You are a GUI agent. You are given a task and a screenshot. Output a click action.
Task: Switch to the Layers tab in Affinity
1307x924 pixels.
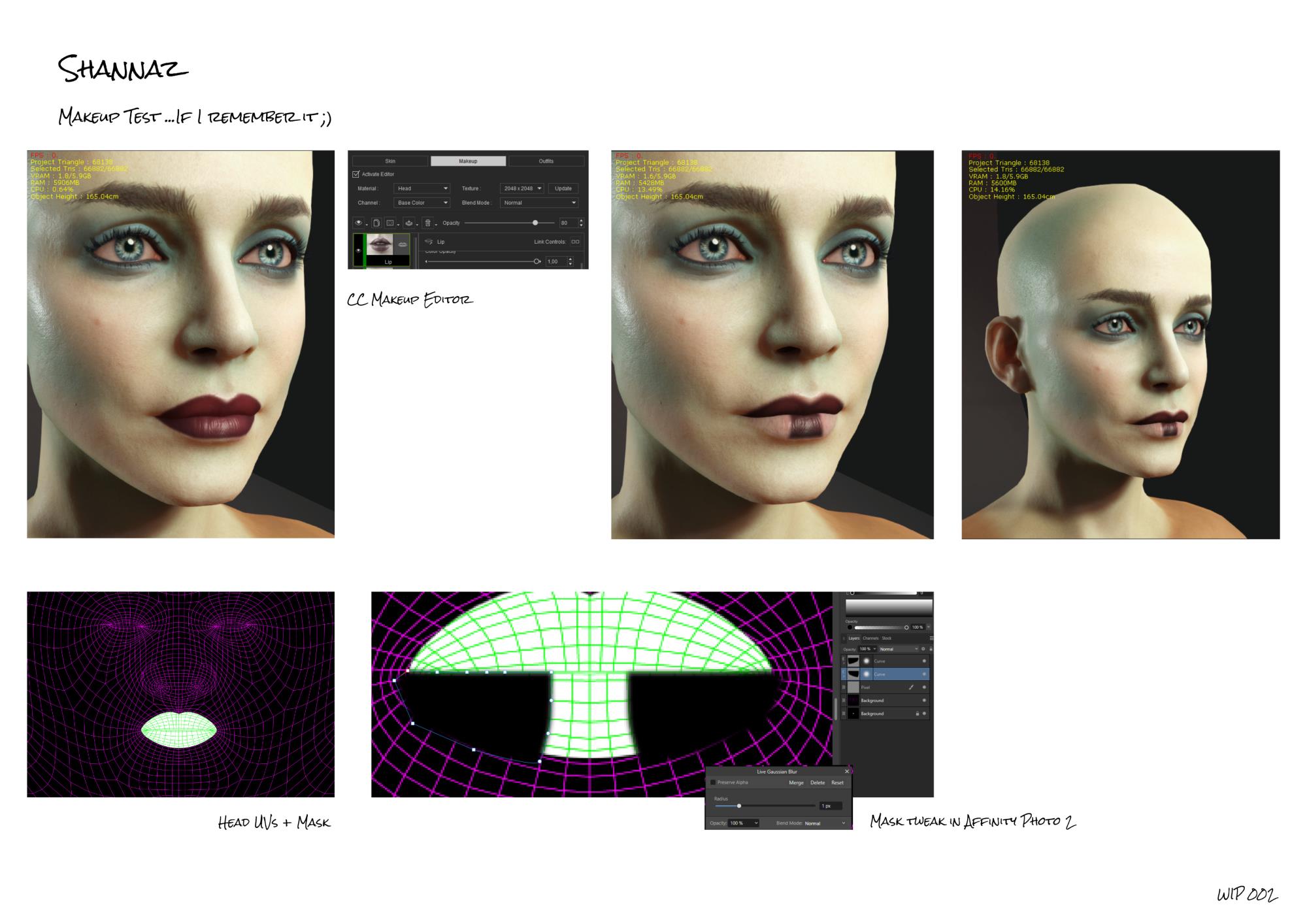pyautogui.click(x=854, y=638)
